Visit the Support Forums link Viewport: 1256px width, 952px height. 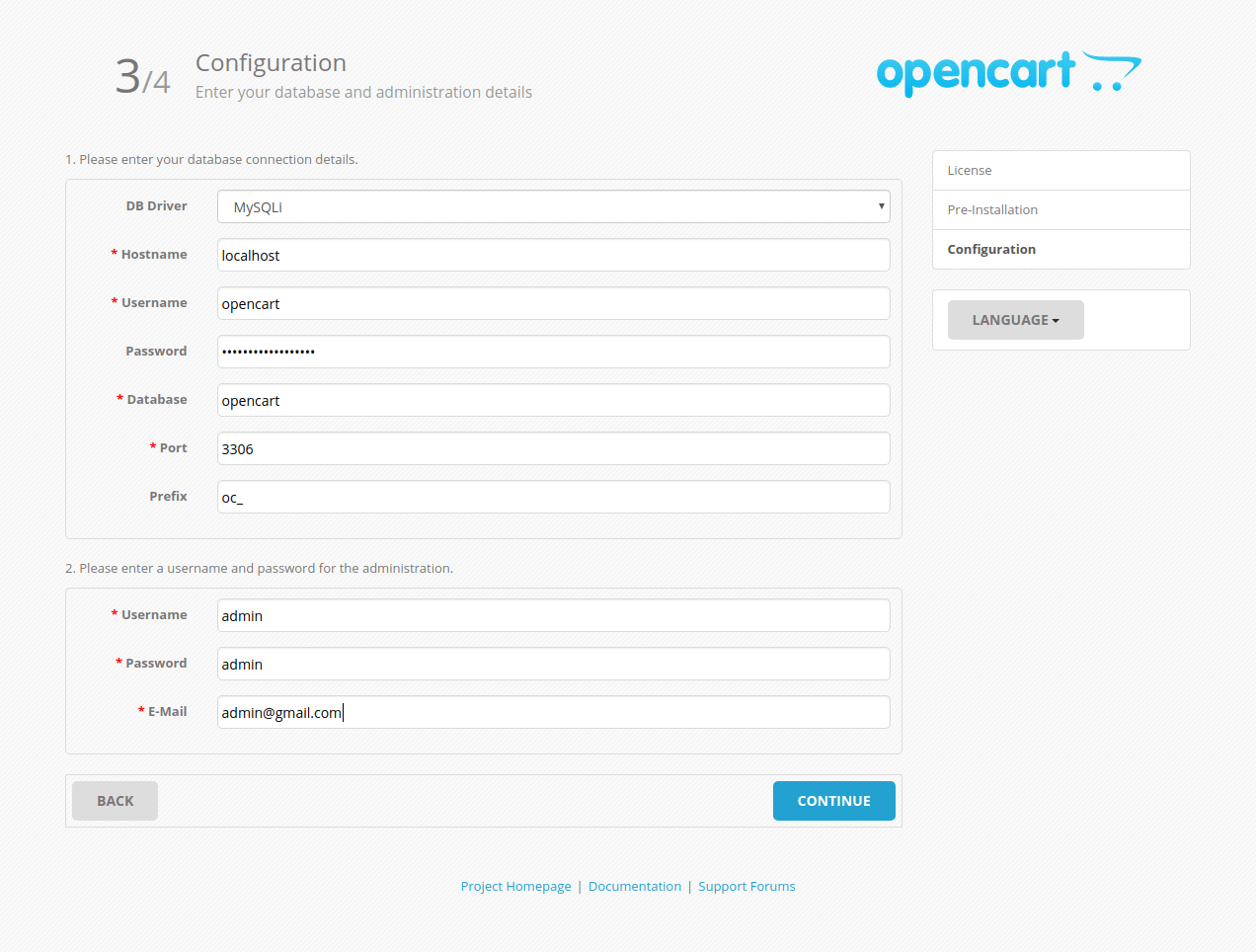pyautogui.click(x=746, y=887)
